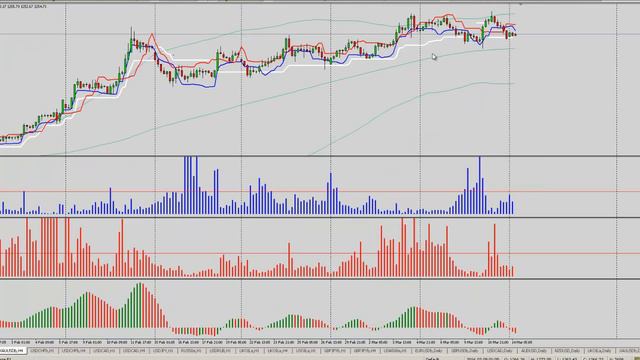This screenshot has height=360, width=640.
Task: Open the NZDUSD,Daily chart tab
Action: 567,351
